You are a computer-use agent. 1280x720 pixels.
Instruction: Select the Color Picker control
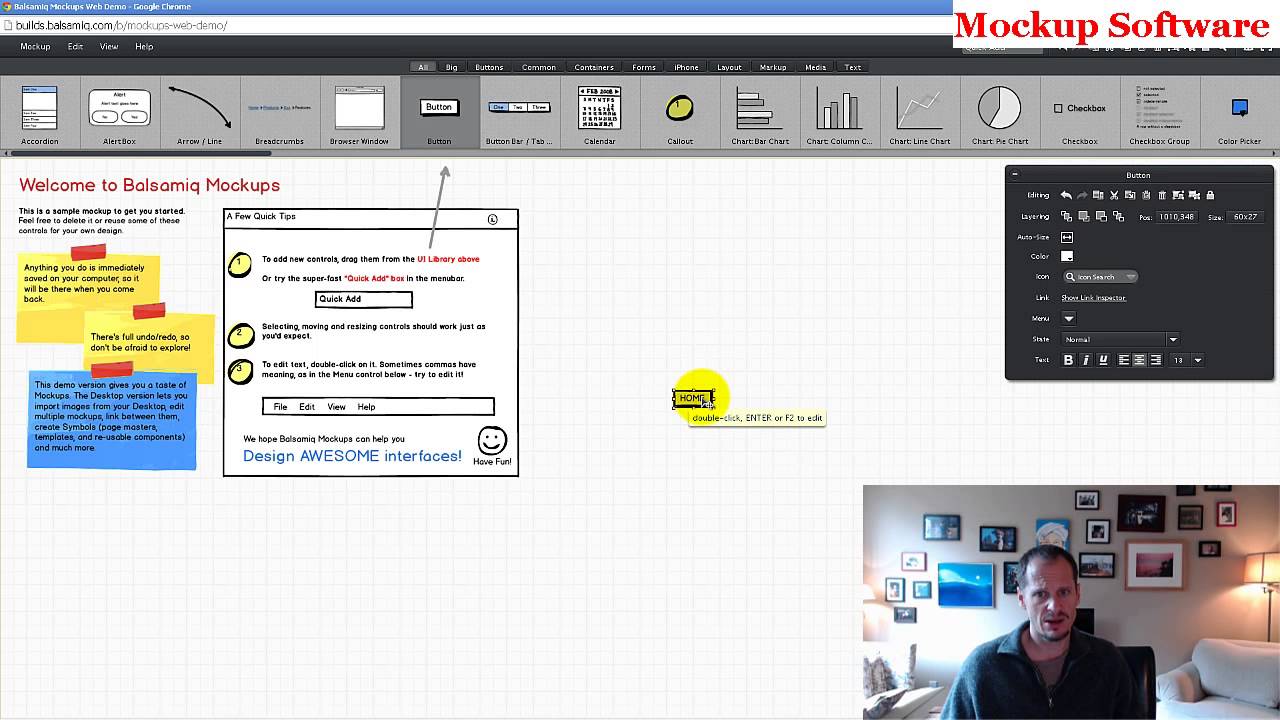click(1239, 115)
